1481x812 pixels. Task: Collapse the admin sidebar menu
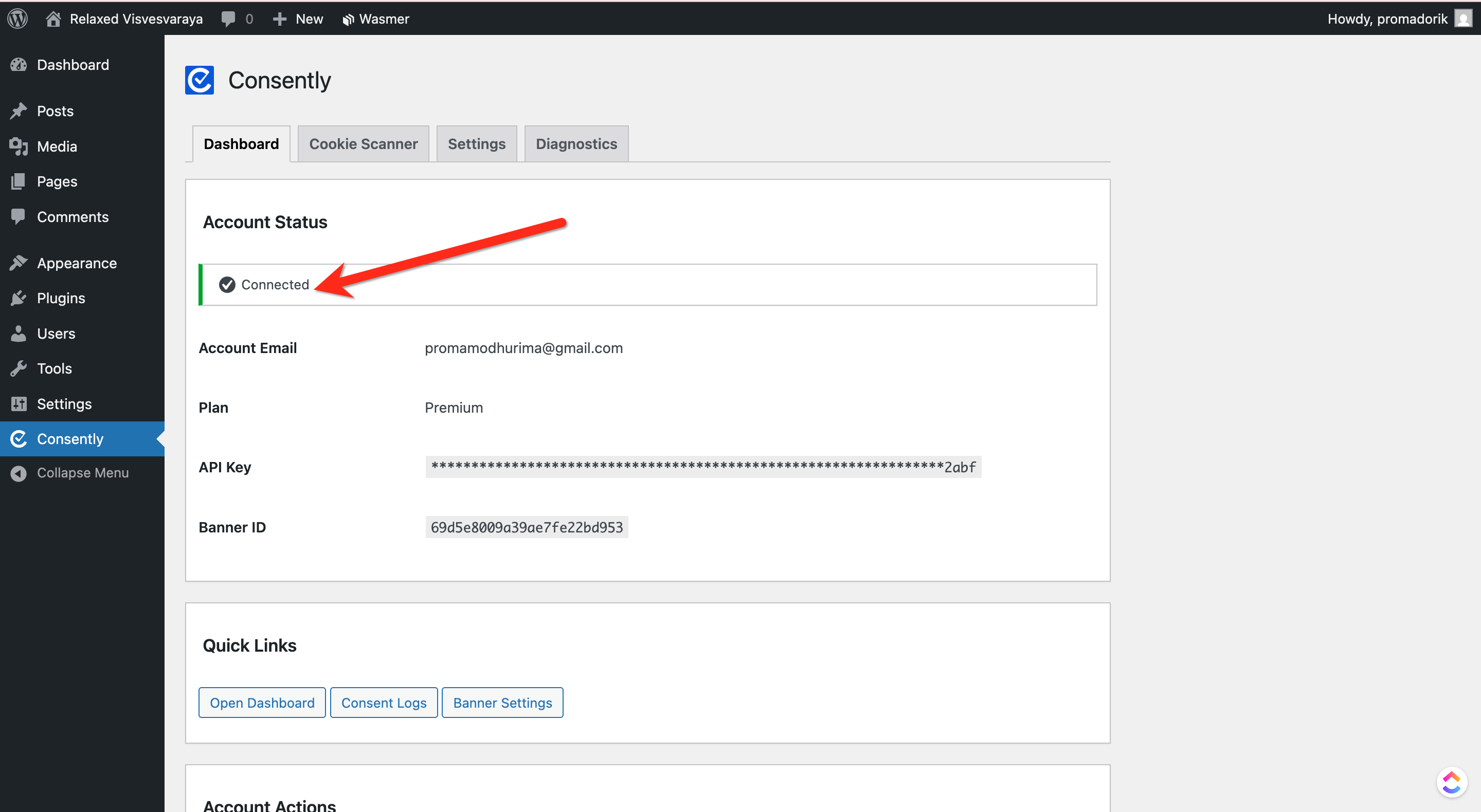tap(82, 472)
